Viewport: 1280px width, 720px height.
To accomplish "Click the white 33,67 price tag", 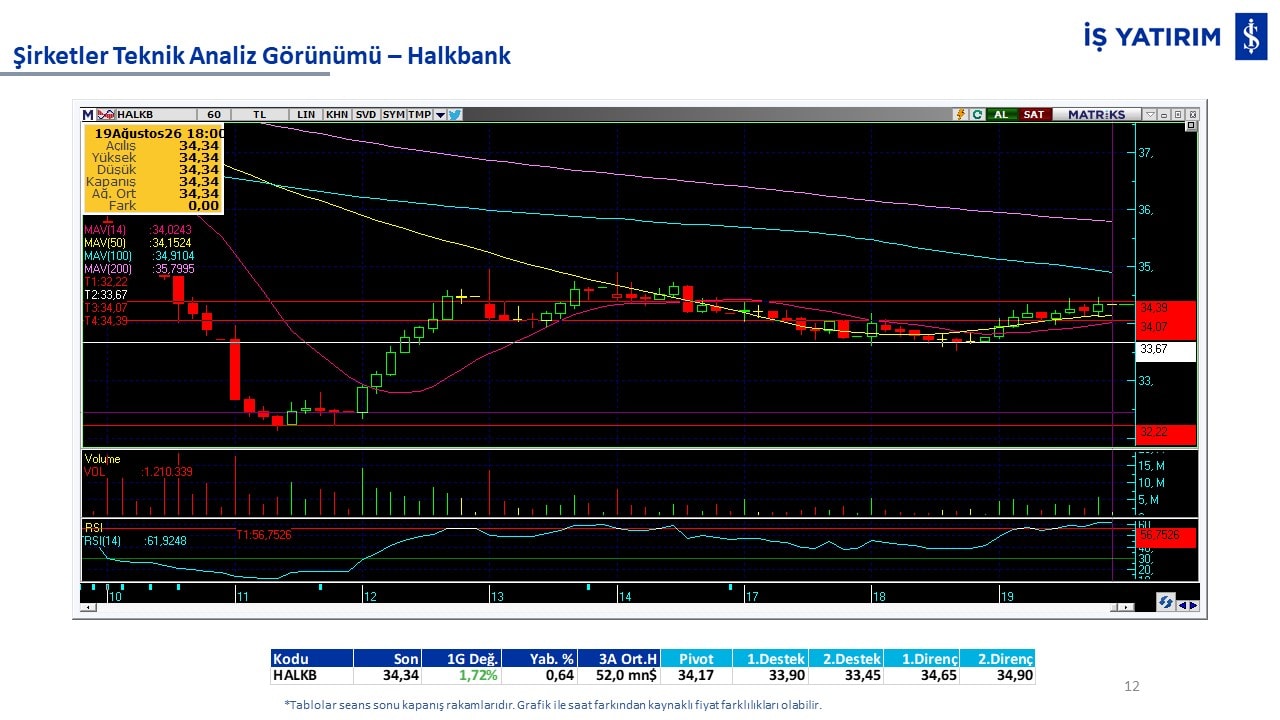I will tap(1166, 350).
